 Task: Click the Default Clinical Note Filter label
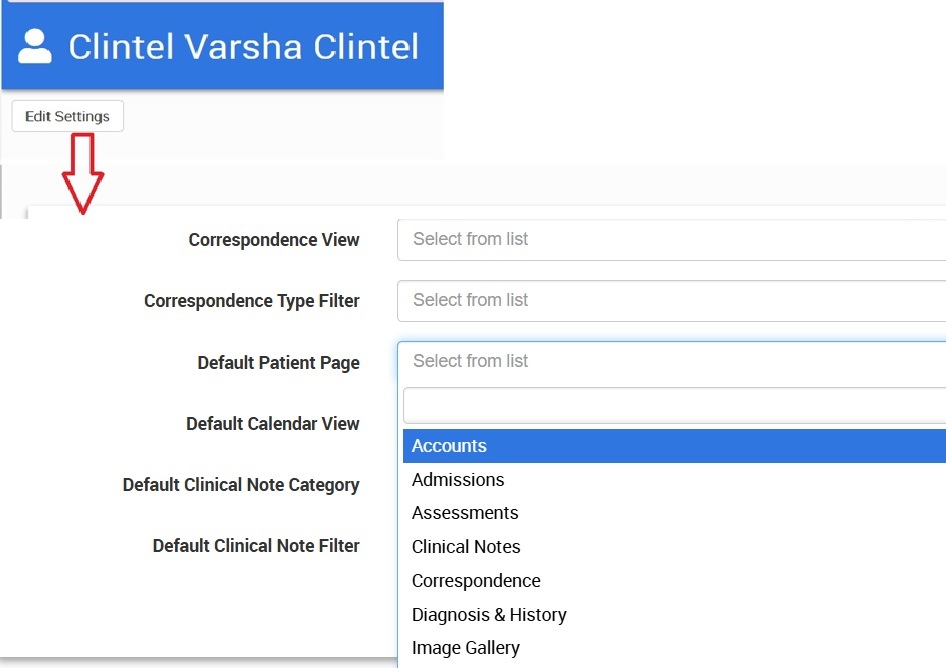pos(256,546)
